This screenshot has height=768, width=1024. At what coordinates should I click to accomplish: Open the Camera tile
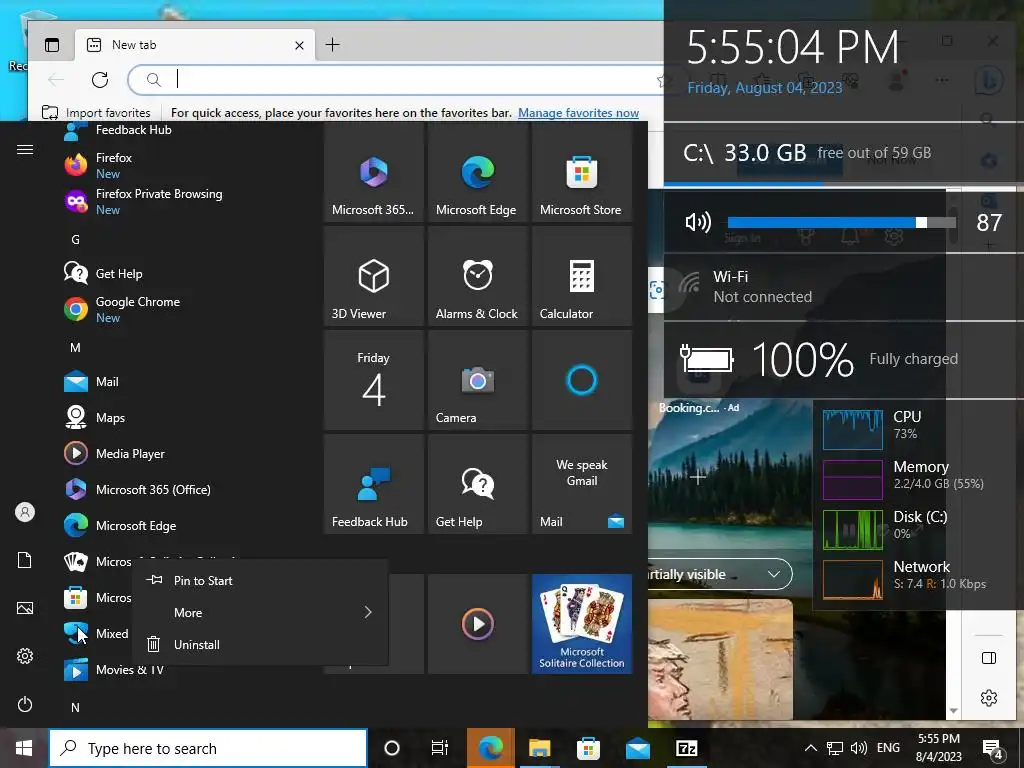(x=477, y=380)
